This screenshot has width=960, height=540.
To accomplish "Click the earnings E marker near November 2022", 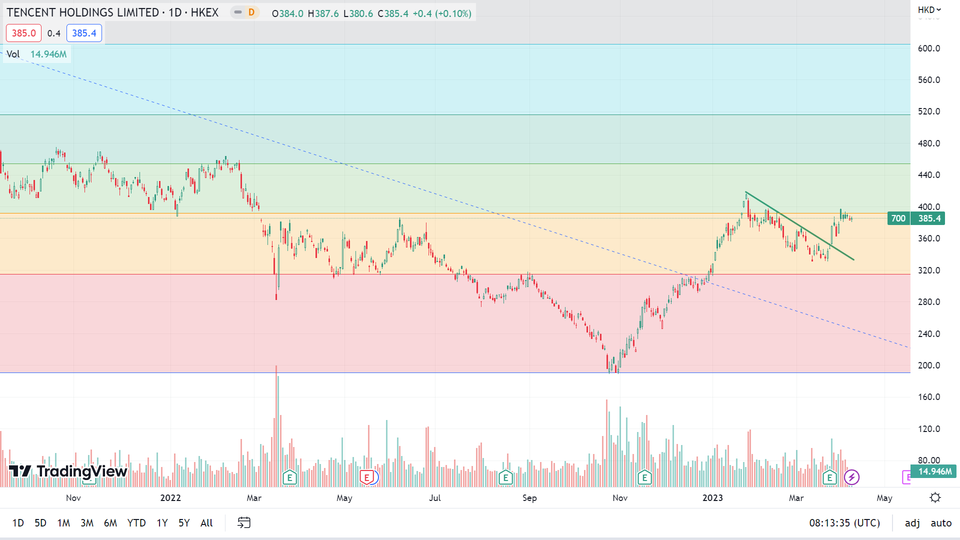I will point(644,477).
